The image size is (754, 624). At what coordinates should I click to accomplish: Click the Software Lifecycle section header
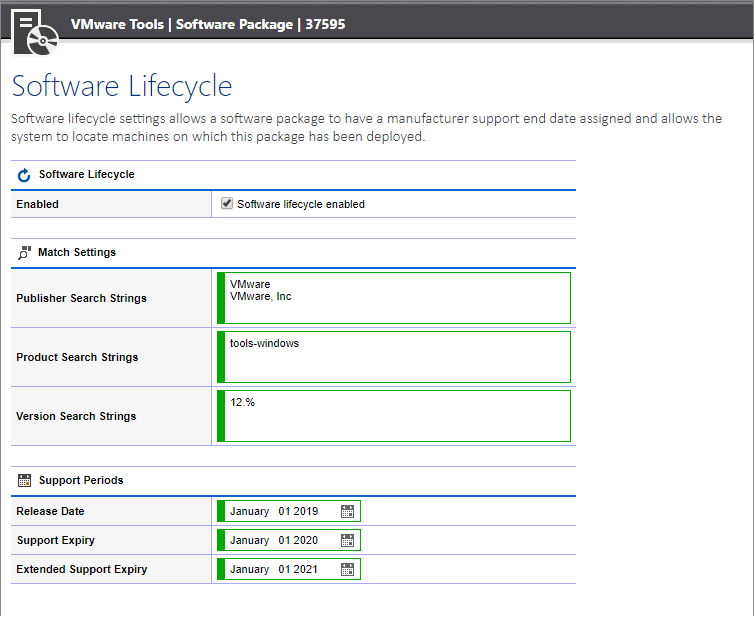tap(87, 175)
